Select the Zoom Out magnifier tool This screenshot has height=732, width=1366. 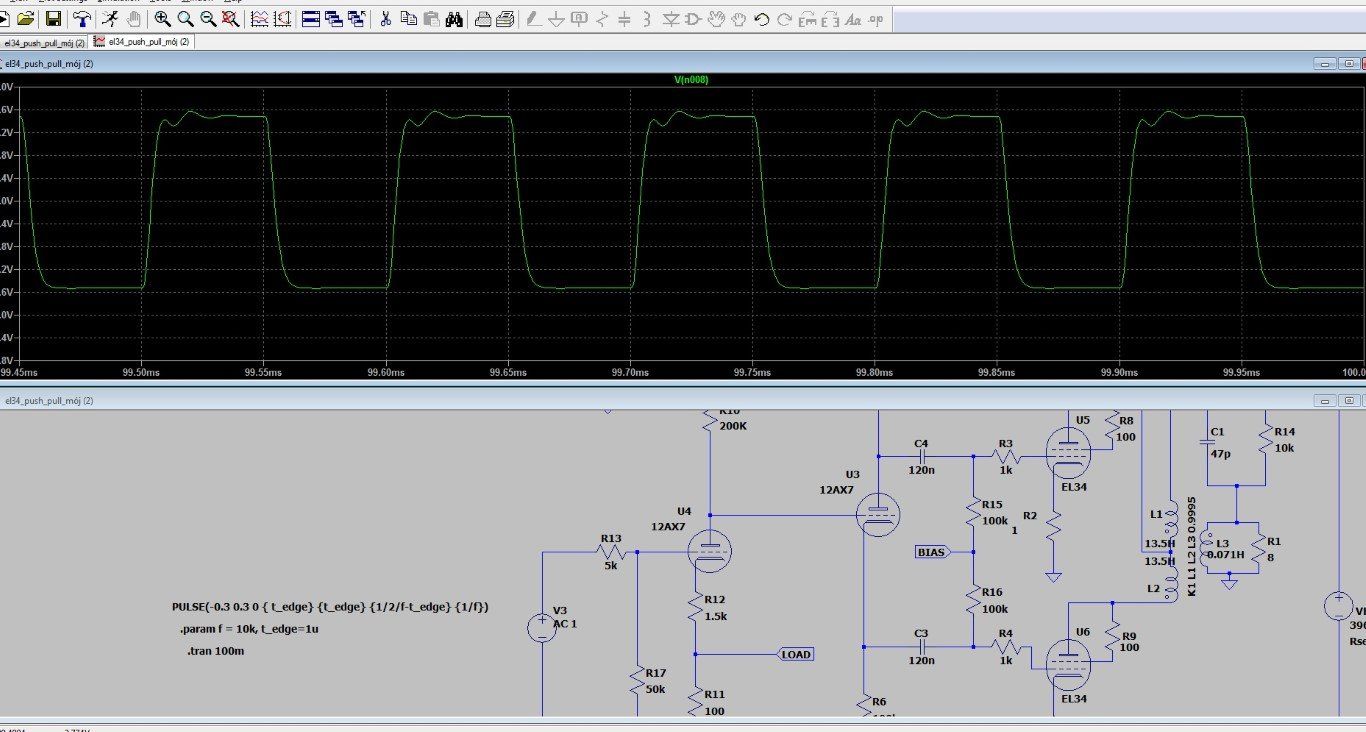pos(208,19)
